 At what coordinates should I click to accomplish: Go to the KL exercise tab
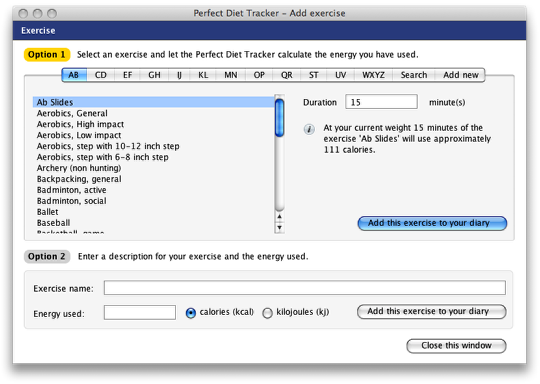click(x=203, y=75)
